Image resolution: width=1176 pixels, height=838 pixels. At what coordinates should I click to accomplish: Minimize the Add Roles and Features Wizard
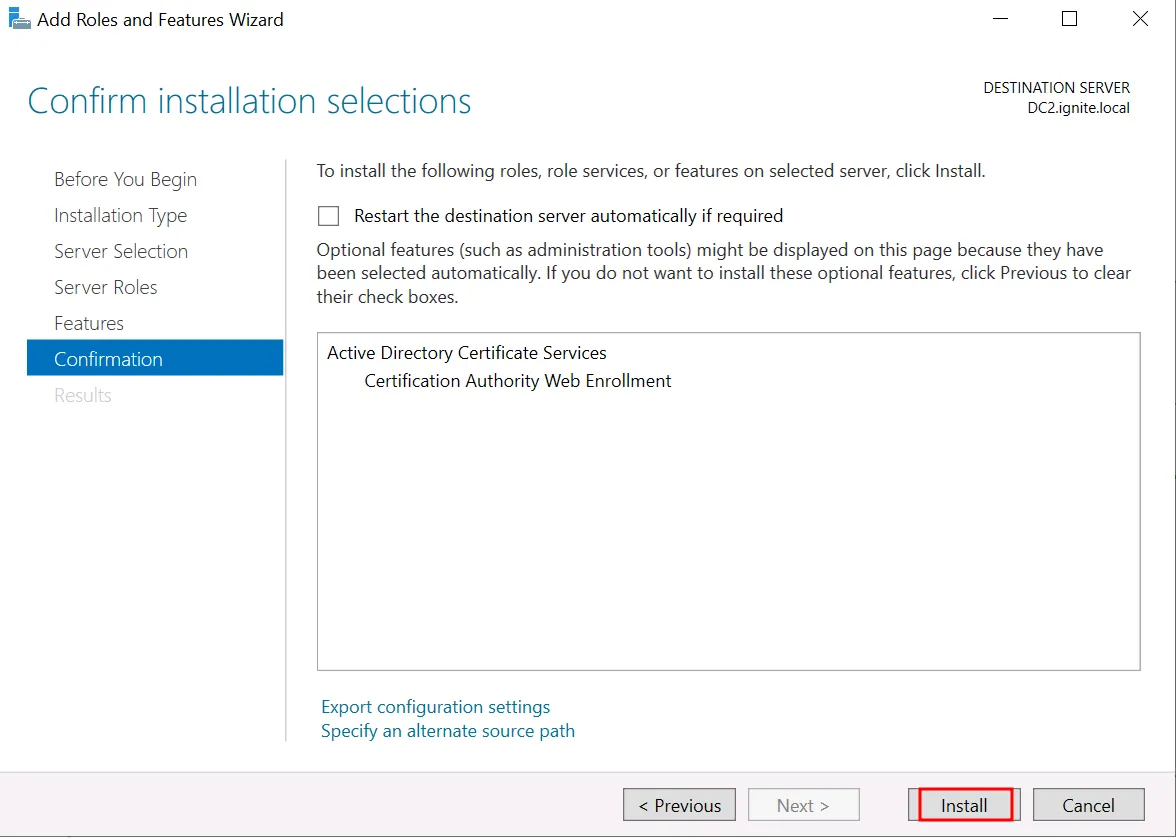(x=999, y=19)
